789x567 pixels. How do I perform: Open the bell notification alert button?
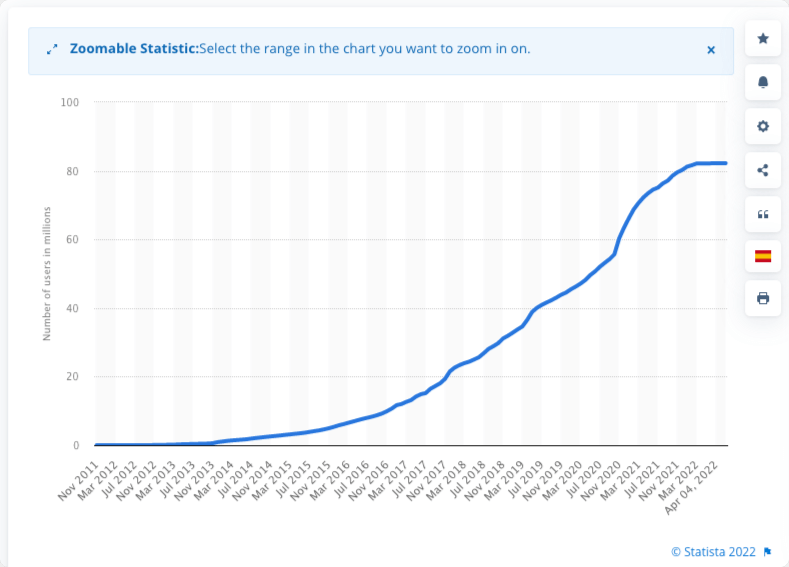pyautogui.click(x=763, y=82)
